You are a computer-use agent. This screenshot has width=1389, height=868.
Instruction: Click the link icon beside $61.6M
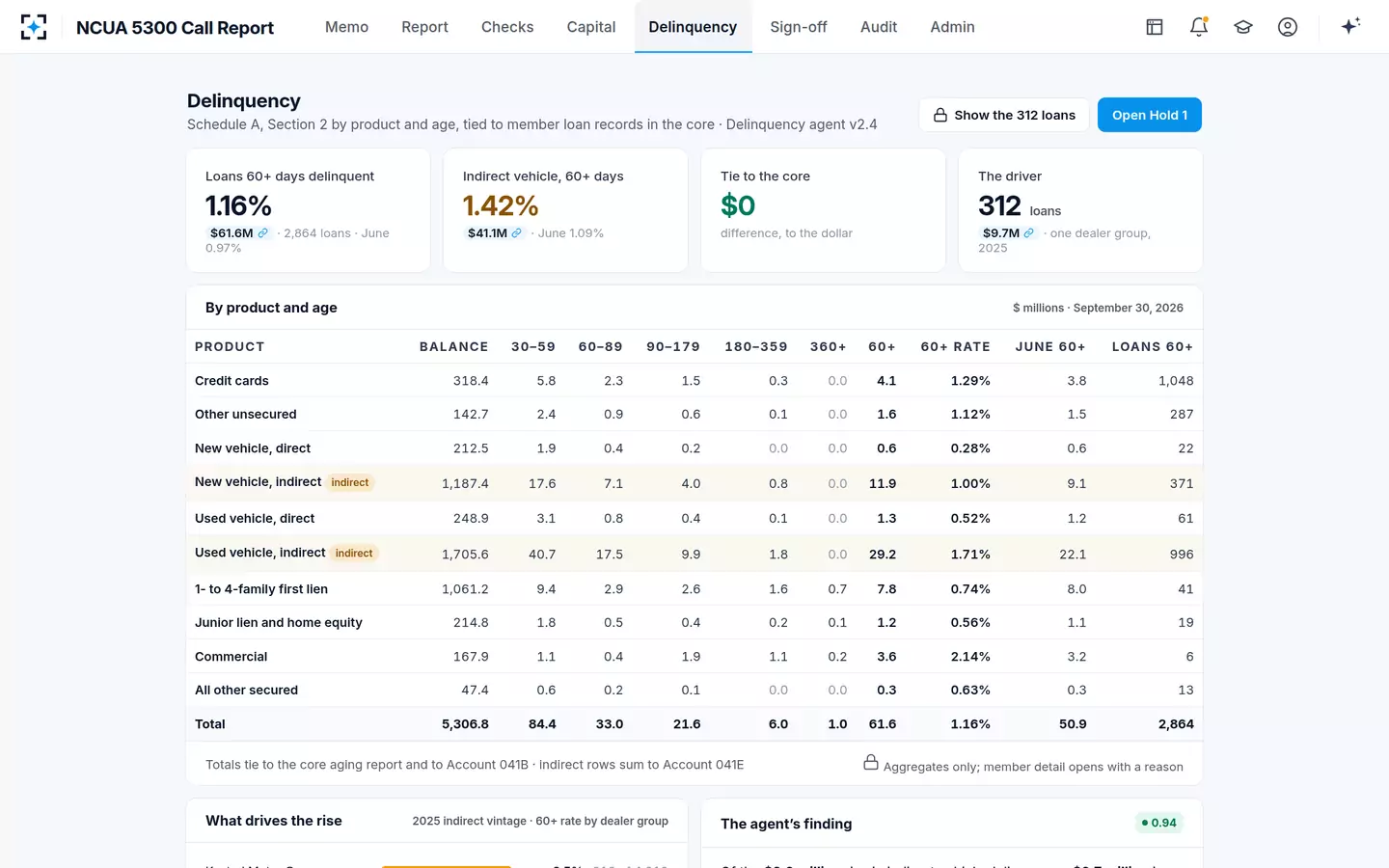click(262, 233)
